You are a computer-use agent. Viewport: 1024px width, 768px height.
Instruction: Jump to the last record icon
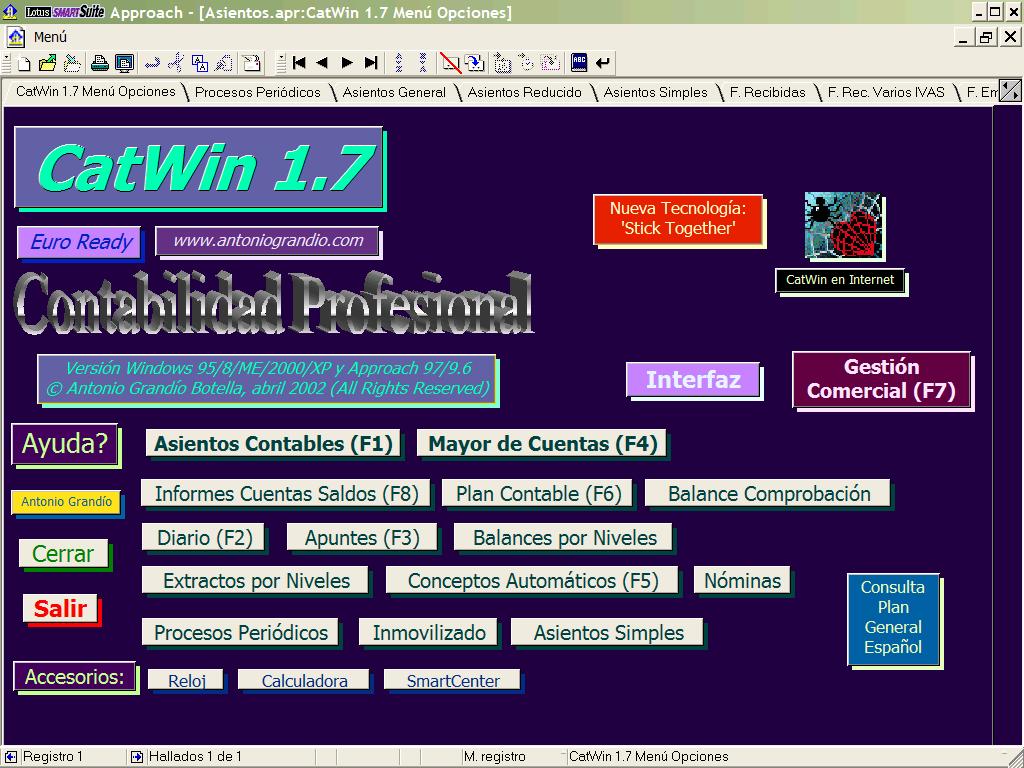[371, 63]
